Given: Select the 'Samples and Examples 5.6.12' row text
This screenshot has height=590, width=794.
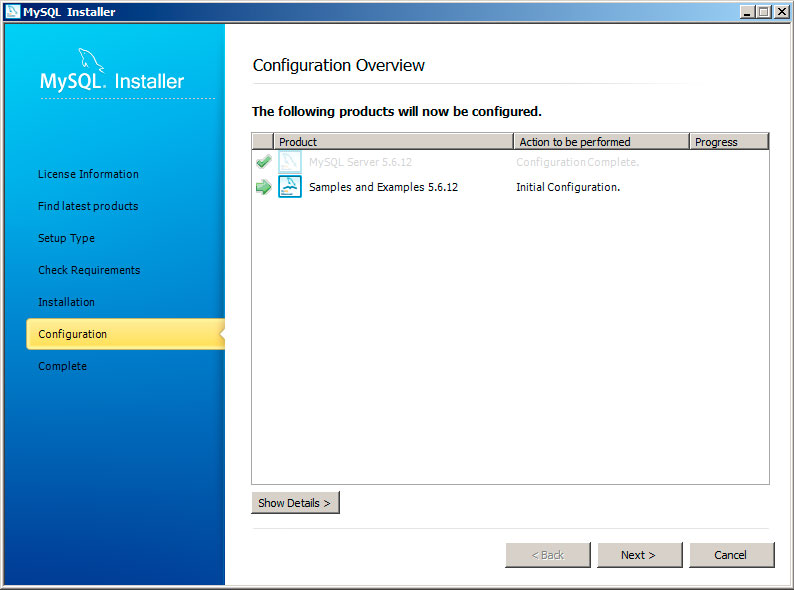Looking at the screenshot, I should pyautogui.click(x=383, y=187).
